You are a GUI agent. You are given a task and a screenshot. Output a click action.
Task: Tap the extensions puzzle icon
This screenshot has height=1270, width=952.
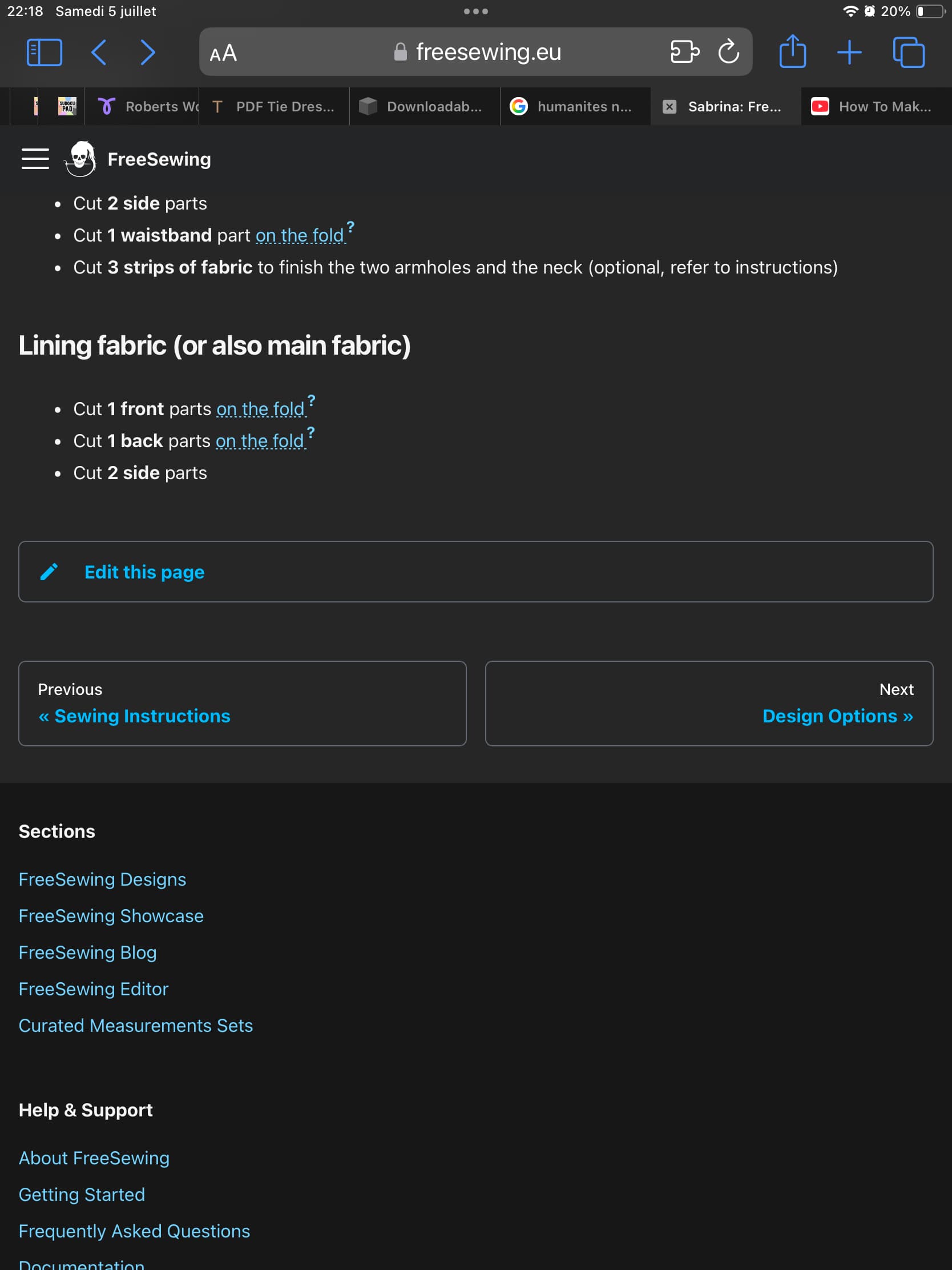(684, 51)
